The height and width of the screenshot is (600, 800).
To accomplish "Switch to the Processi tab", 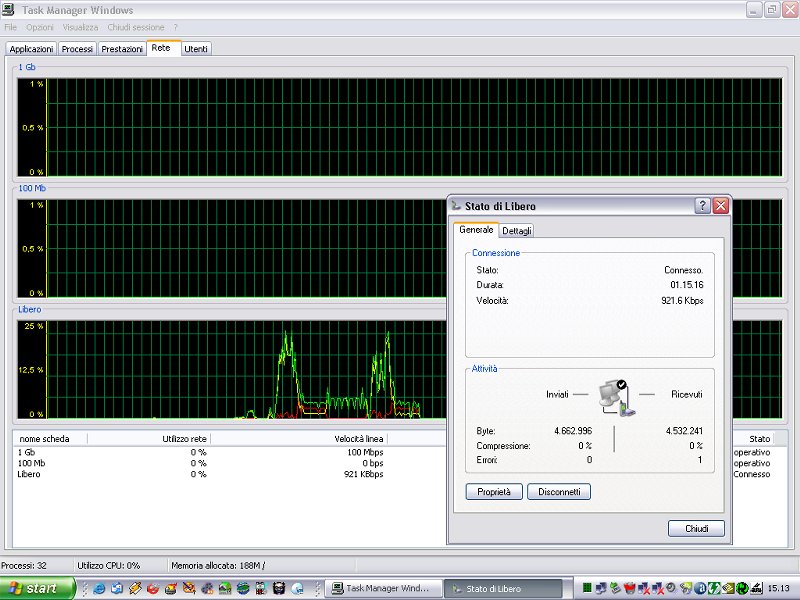I will pyautogui.click(x=77, y=49).
